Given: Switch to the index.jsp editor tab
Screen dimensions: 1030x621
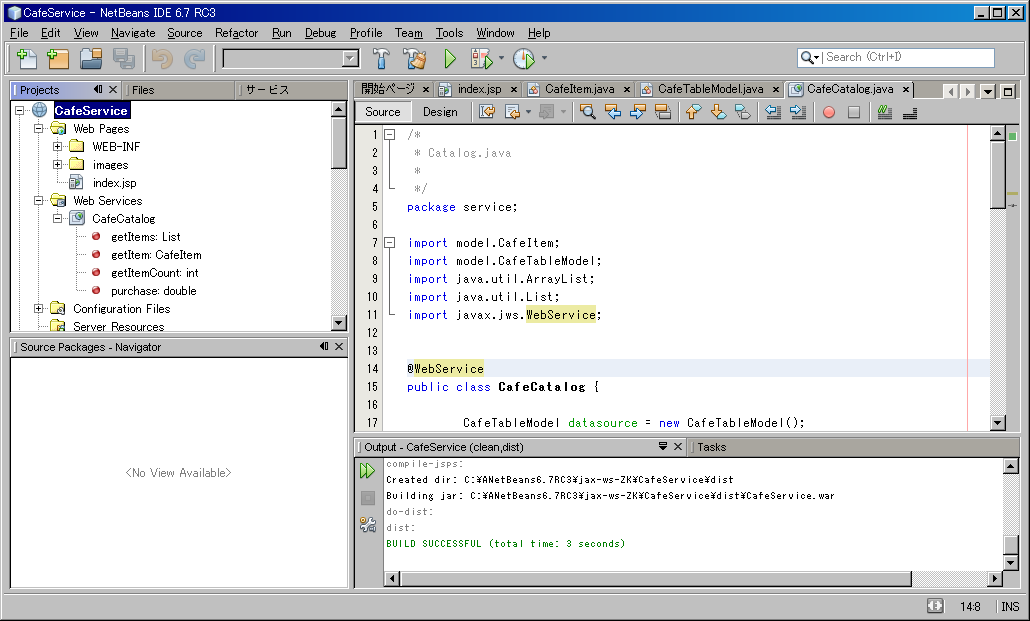Looking at the screenshot, I should click(479, 89).
